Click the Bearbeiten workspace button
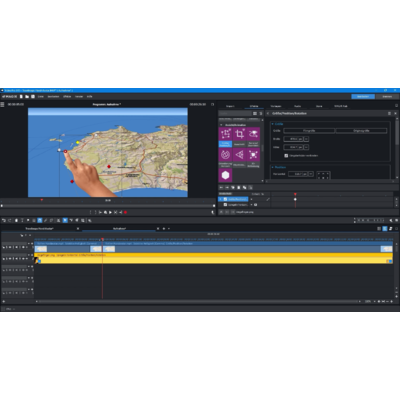The width and height of the screenshot is (400, 400). tap(363, 97)
